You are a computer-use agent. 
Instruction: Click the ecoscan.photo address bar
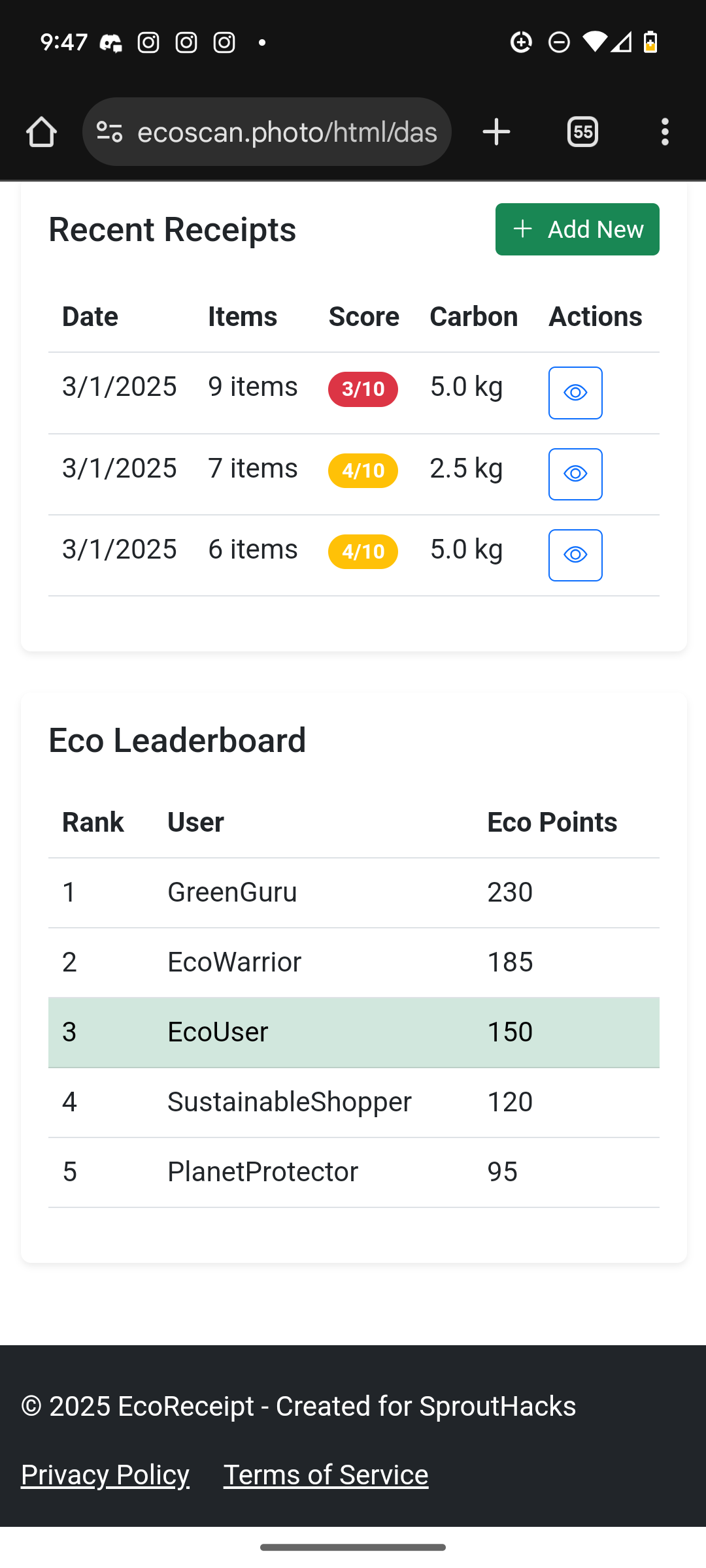click(x=286, y=133)
